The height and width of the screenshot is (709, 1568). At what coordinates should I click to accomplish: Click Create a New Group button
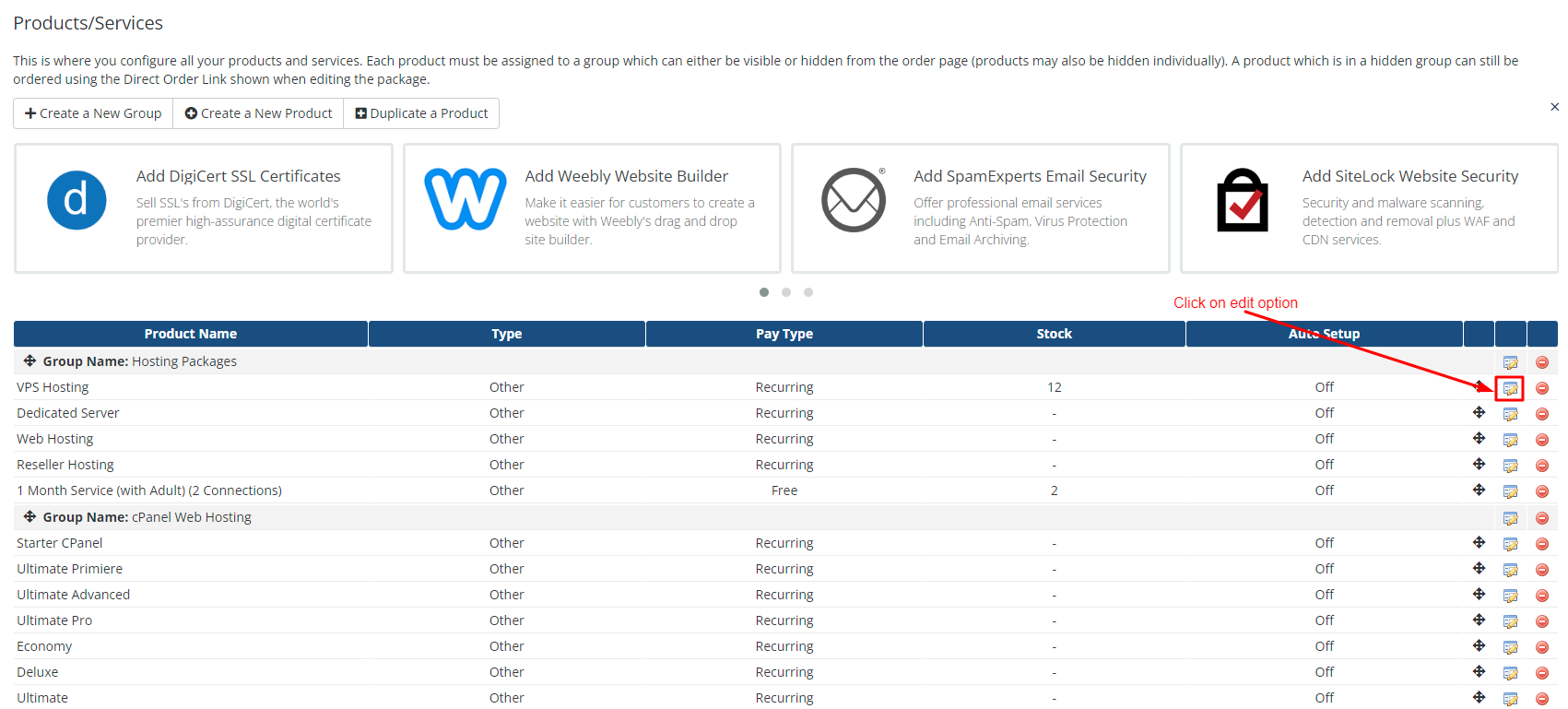(93, 113)
